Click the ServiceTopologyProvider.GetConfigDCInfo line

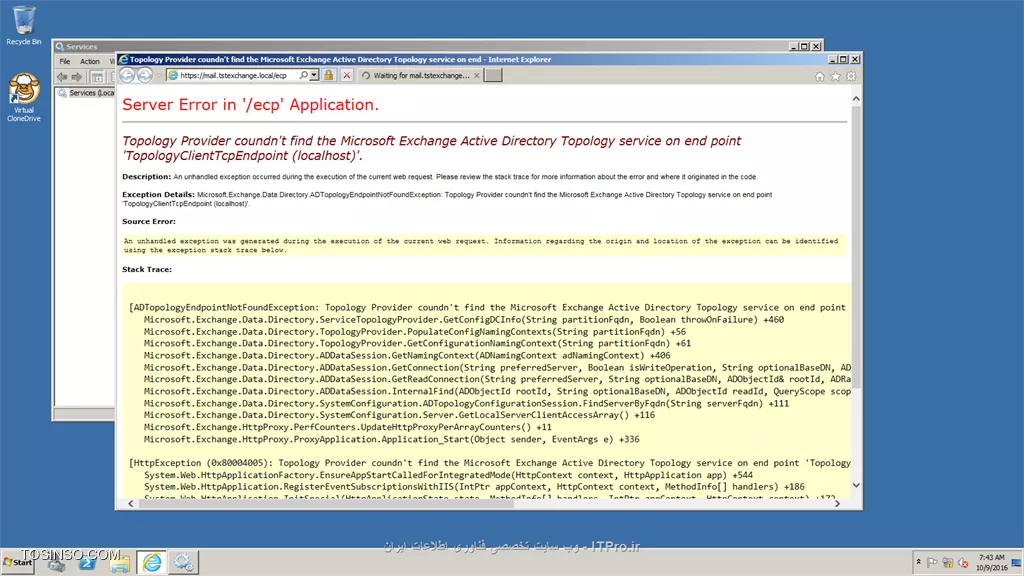464,319
